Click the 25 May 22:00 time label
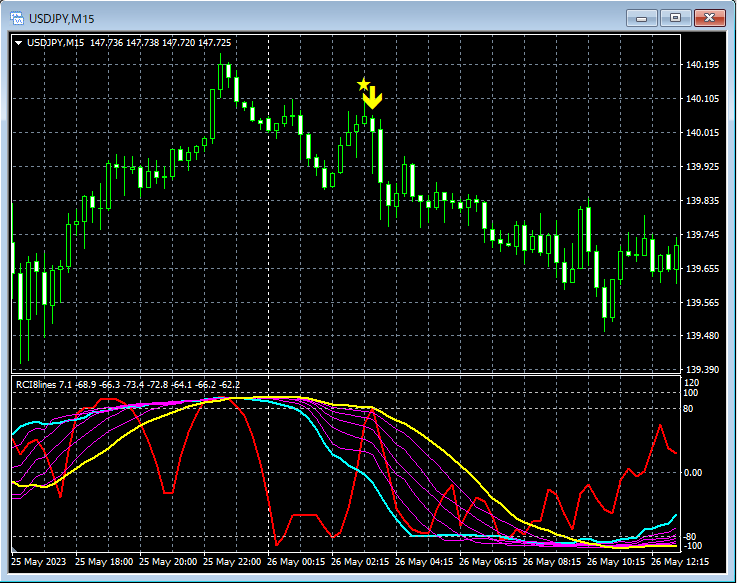 [x=232, y=562]
